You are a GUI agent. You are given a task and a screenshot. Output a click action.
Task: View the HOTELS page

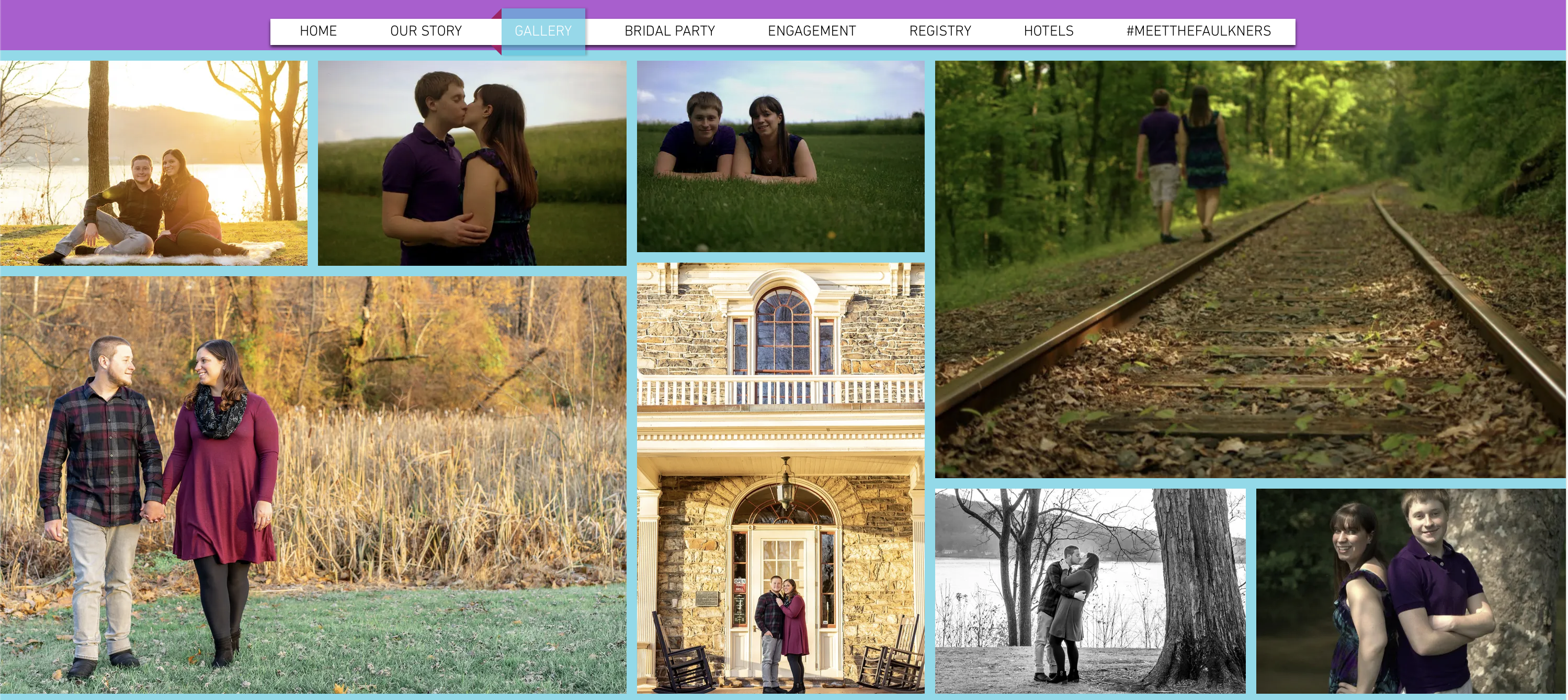(1048, 31)
